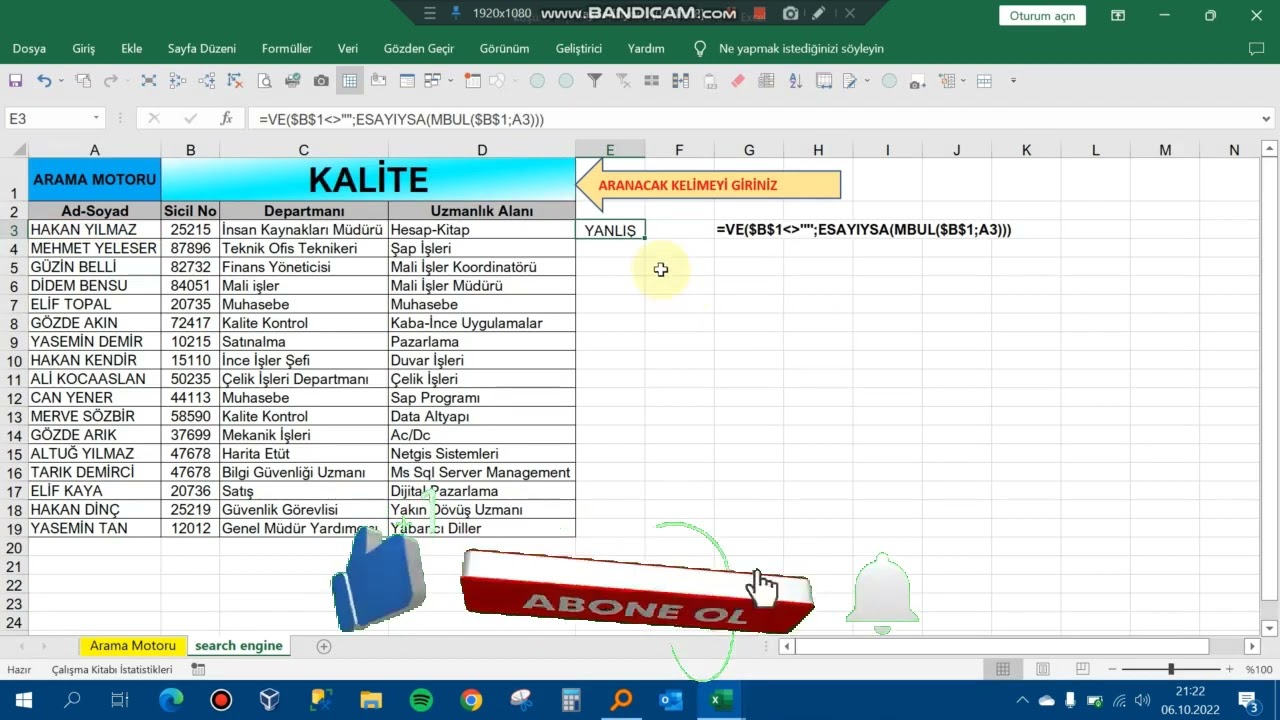Viewport: 1280px width, 720px height.
Task: Click the macro recording status bar icon
Action: (x=198, y=670)
